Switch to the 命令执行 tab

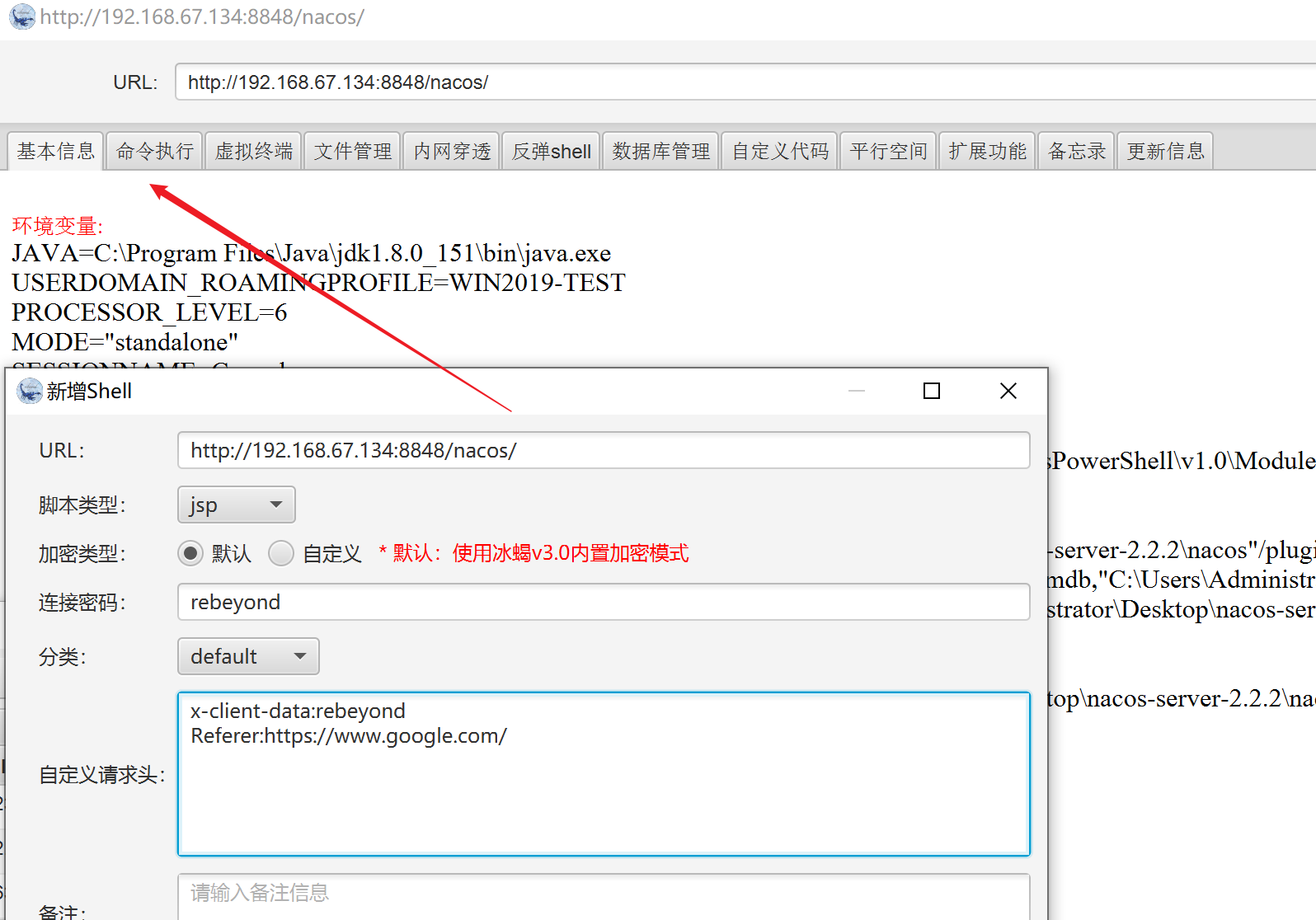(154, 151)
